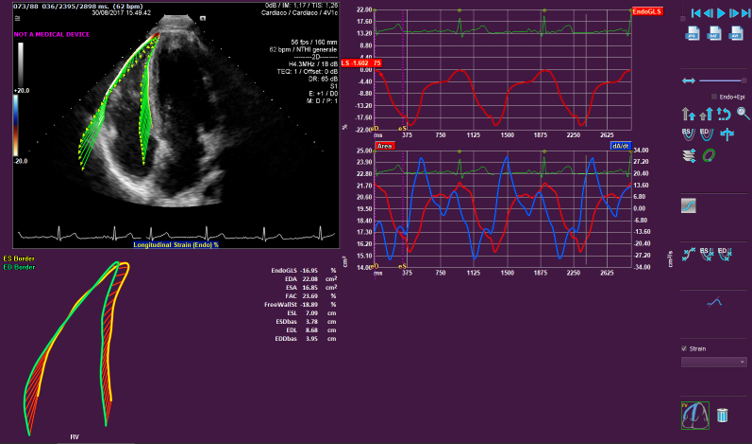Click the layered stack arrows icon
Viewport: 752px width, 444px height.
pos(689,155)
